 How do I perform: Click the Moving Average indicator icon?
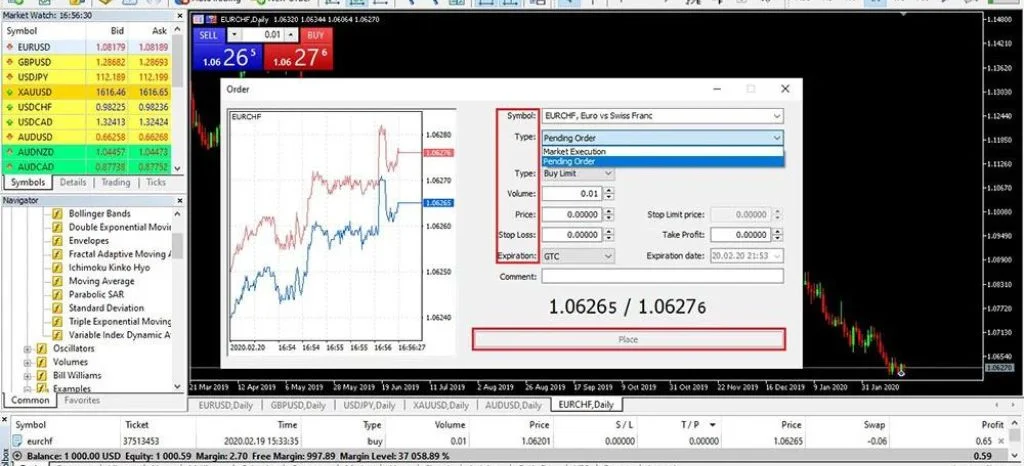pyautogui.click(x=58, y=281)
